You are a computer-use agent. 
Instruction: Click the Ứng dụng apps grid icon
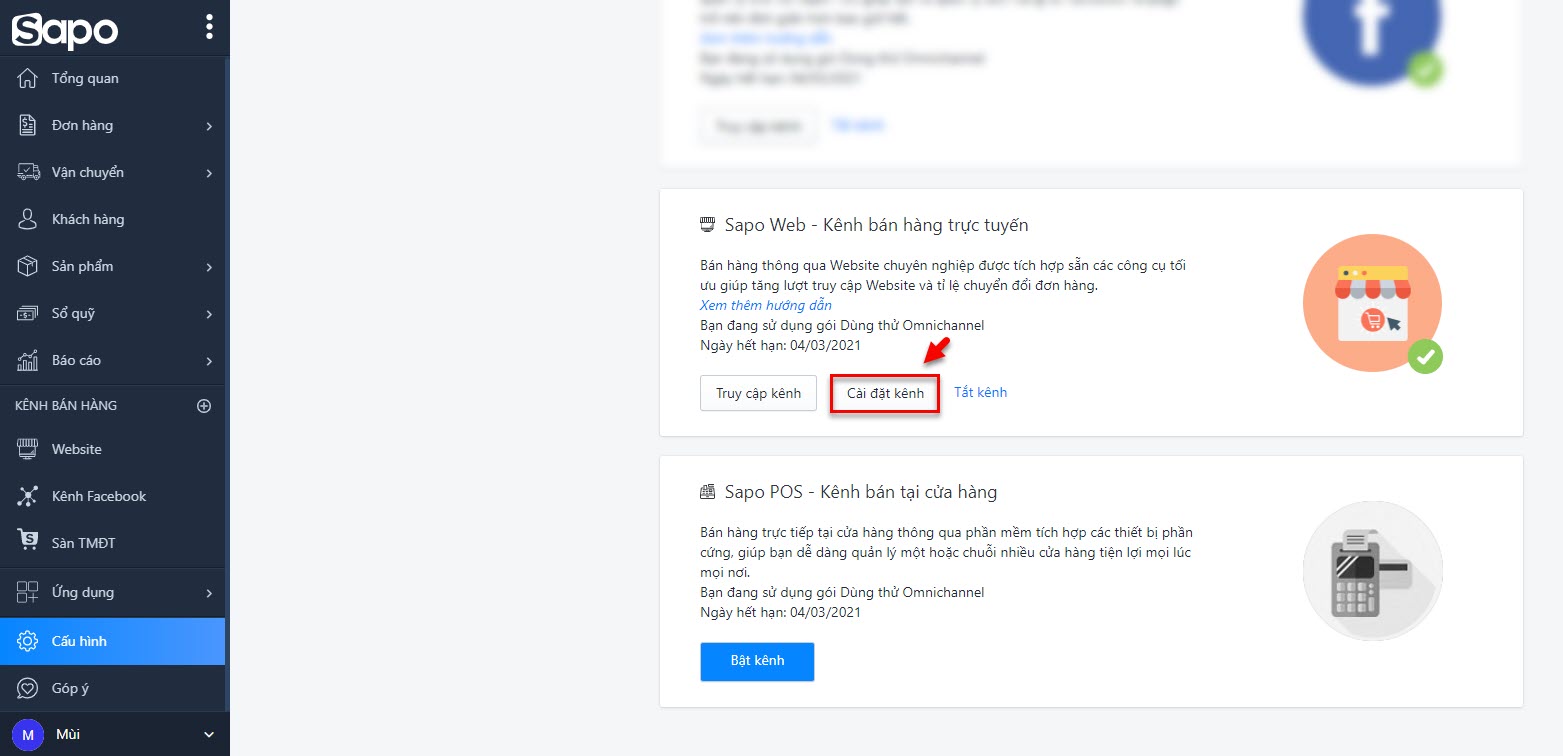[x=28, y=592]
